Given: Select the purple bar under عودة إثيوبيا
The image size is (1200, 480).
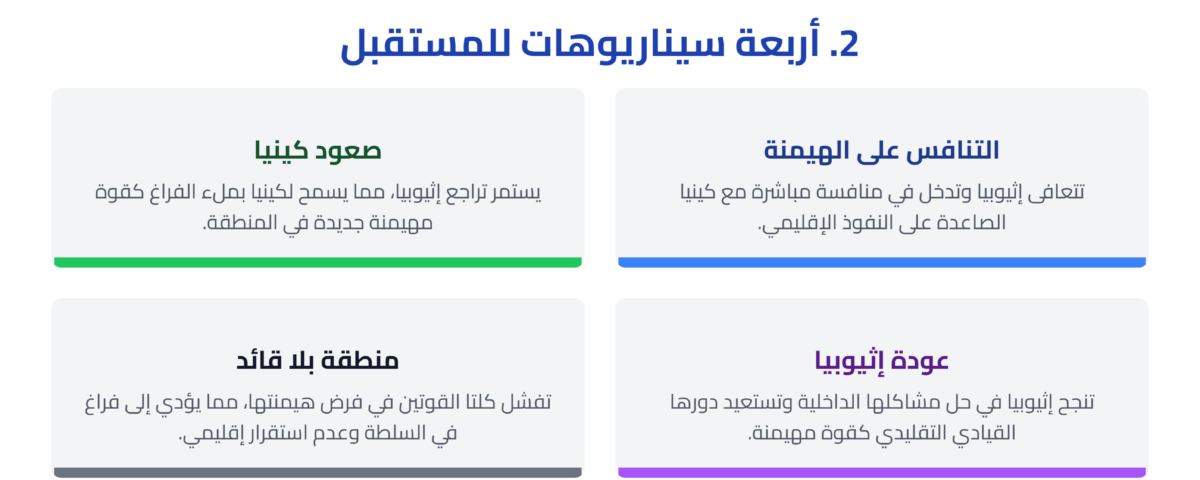Looking at the screenshot, I should 881,472.
